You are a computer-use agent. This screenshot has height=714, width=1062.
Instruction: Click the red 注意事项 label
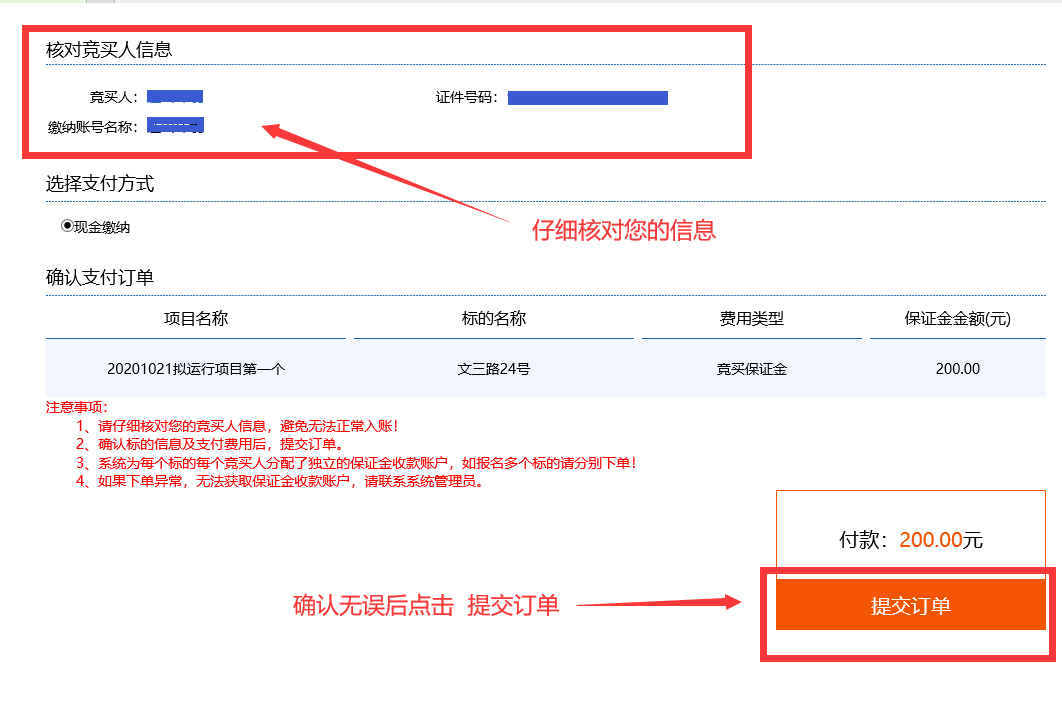77,408
